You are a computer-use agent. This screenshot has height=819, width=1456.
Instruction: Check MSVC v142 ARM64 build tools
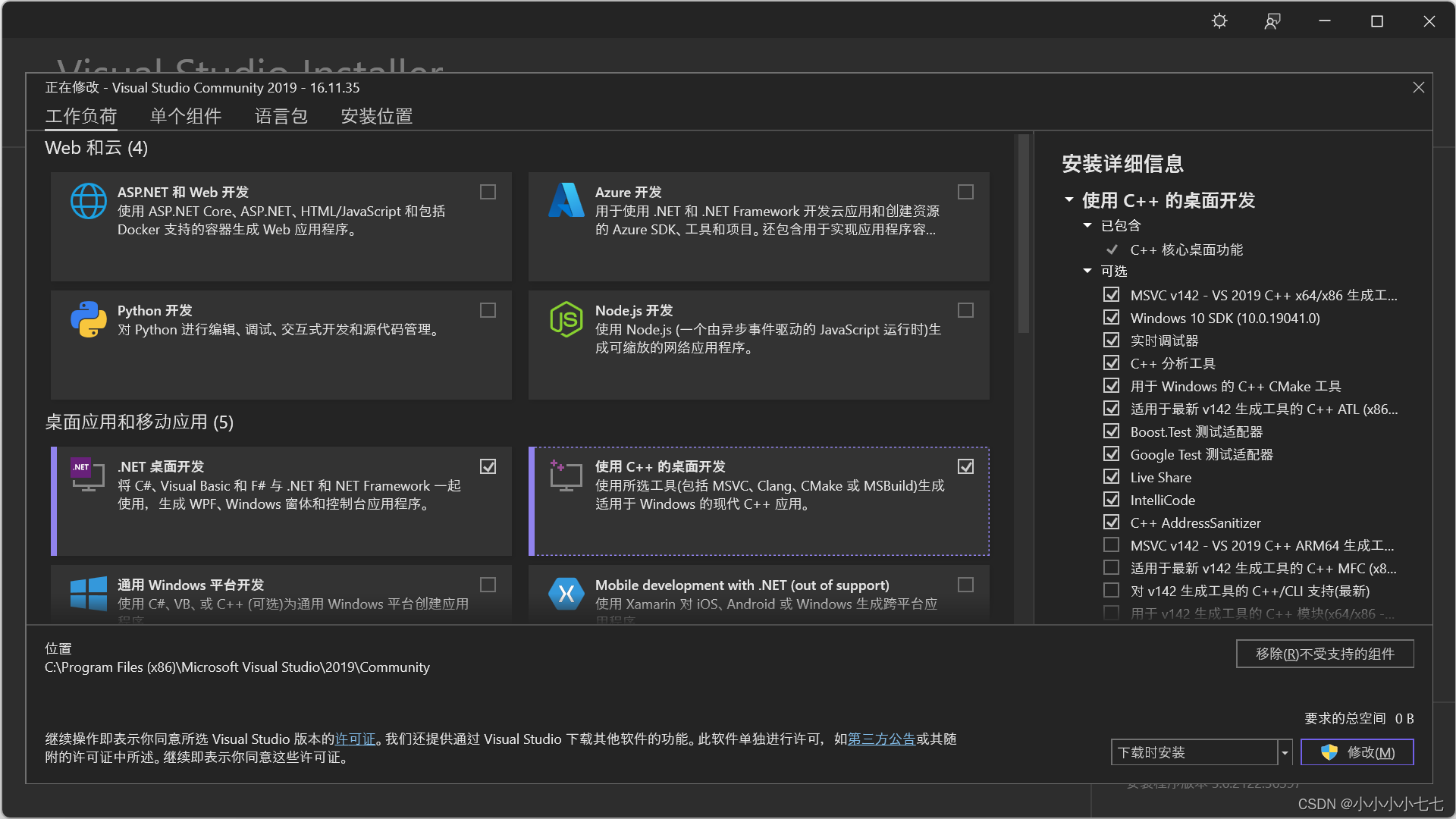coord(1112,545)
